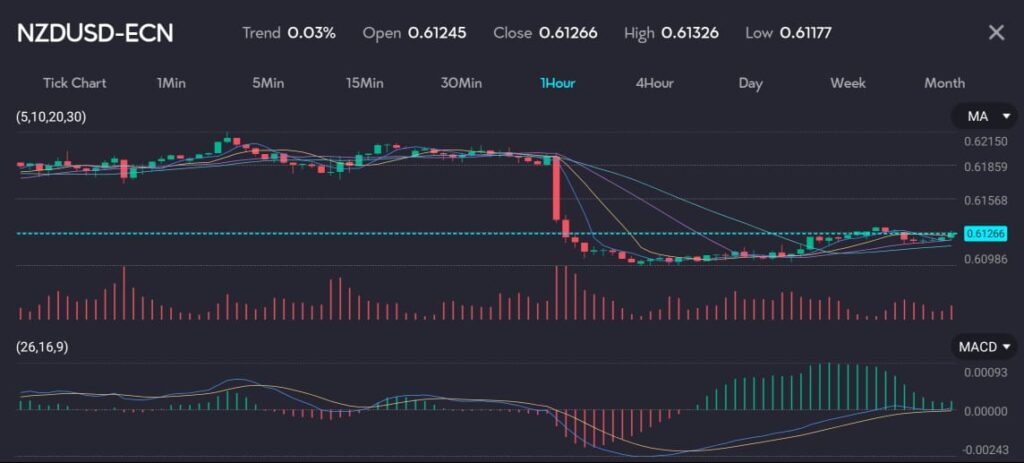Open the MACD indicator dropdown

point(982,347)
